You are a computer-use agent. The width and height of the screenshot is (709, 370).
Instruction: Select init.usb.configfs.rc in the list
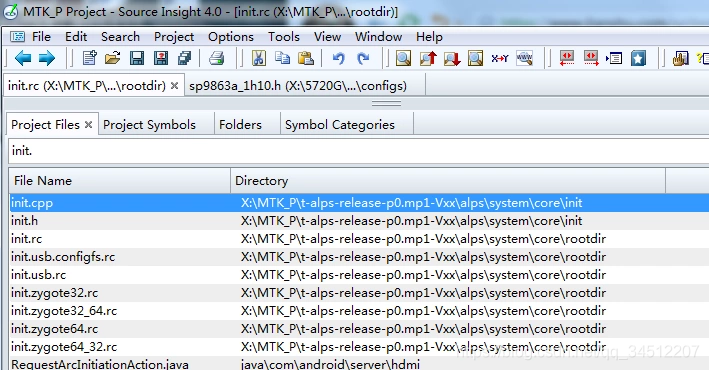pos(359,257)
